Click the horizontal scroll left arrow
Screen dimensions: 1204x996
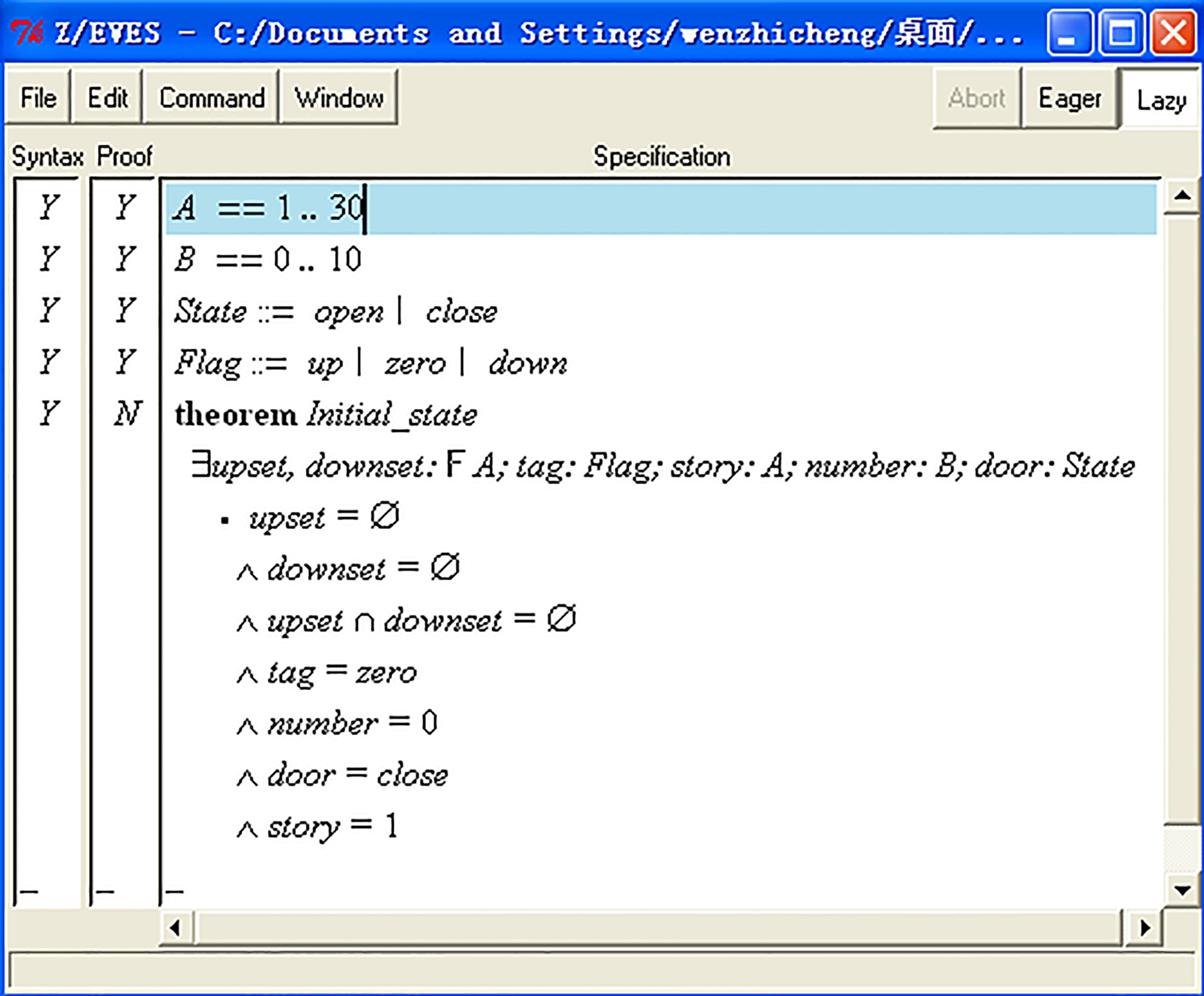point(176,928)
